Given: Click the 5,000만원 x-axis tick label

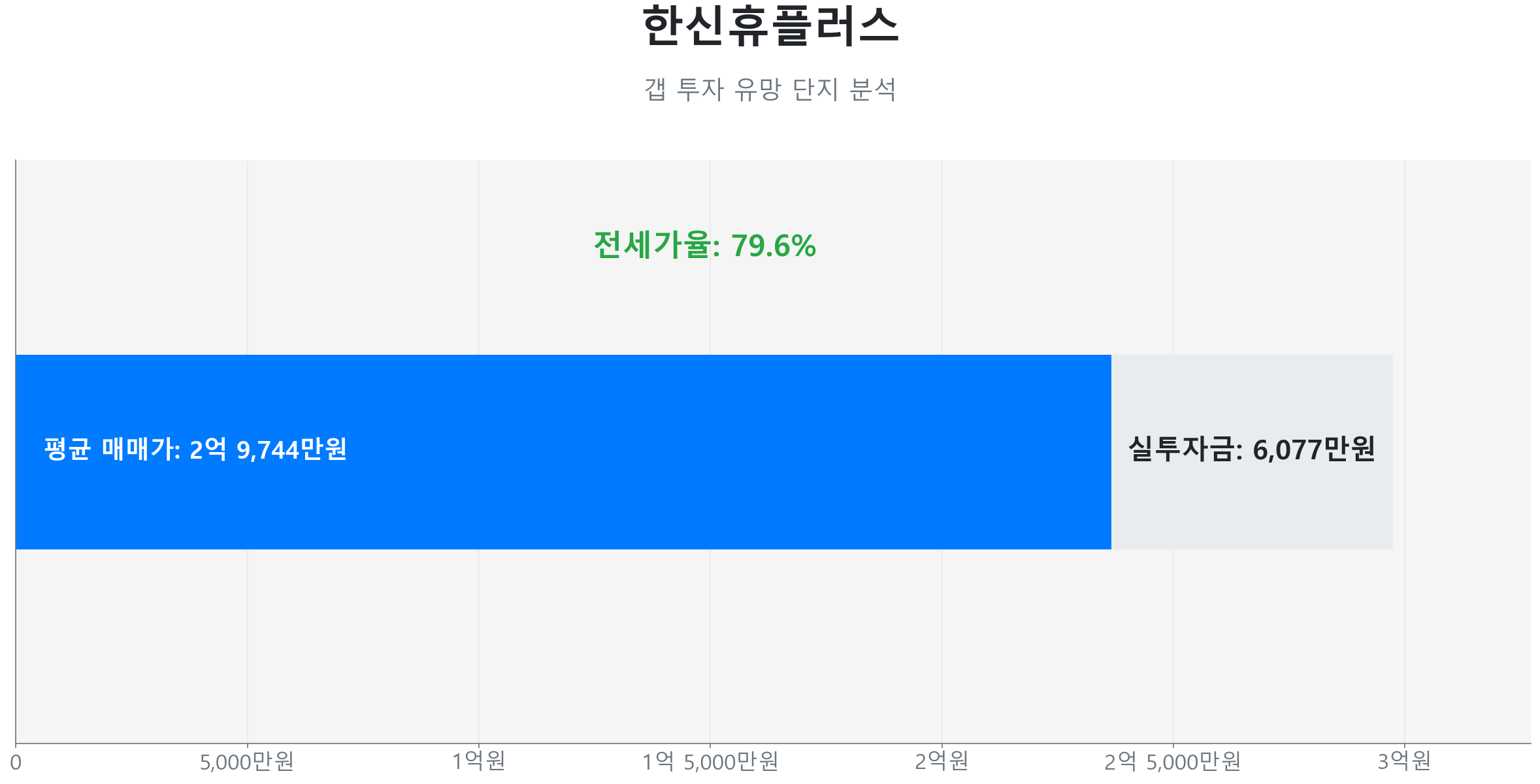Looking at the screenshot, I should click(247, 762).
